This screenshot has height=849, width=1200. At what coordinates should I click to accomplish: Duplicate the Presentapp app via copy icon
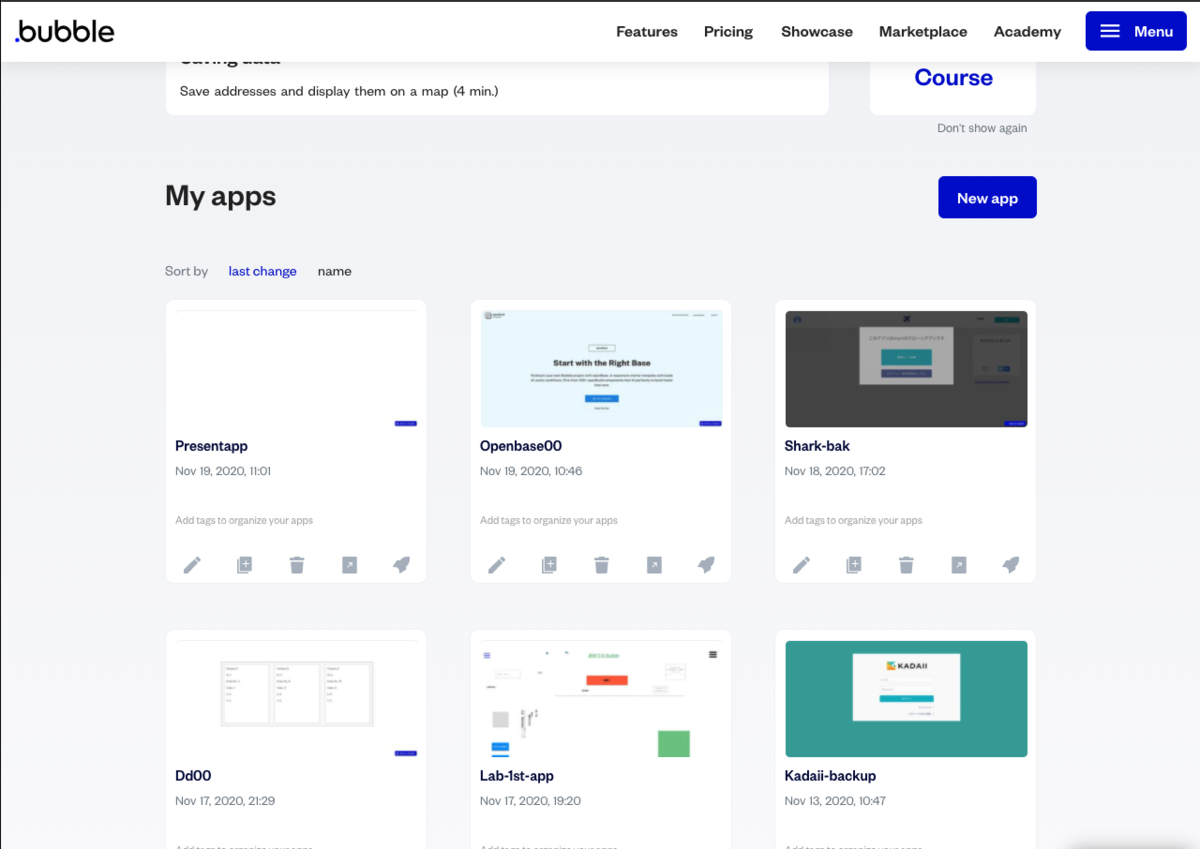click(244, 565)
